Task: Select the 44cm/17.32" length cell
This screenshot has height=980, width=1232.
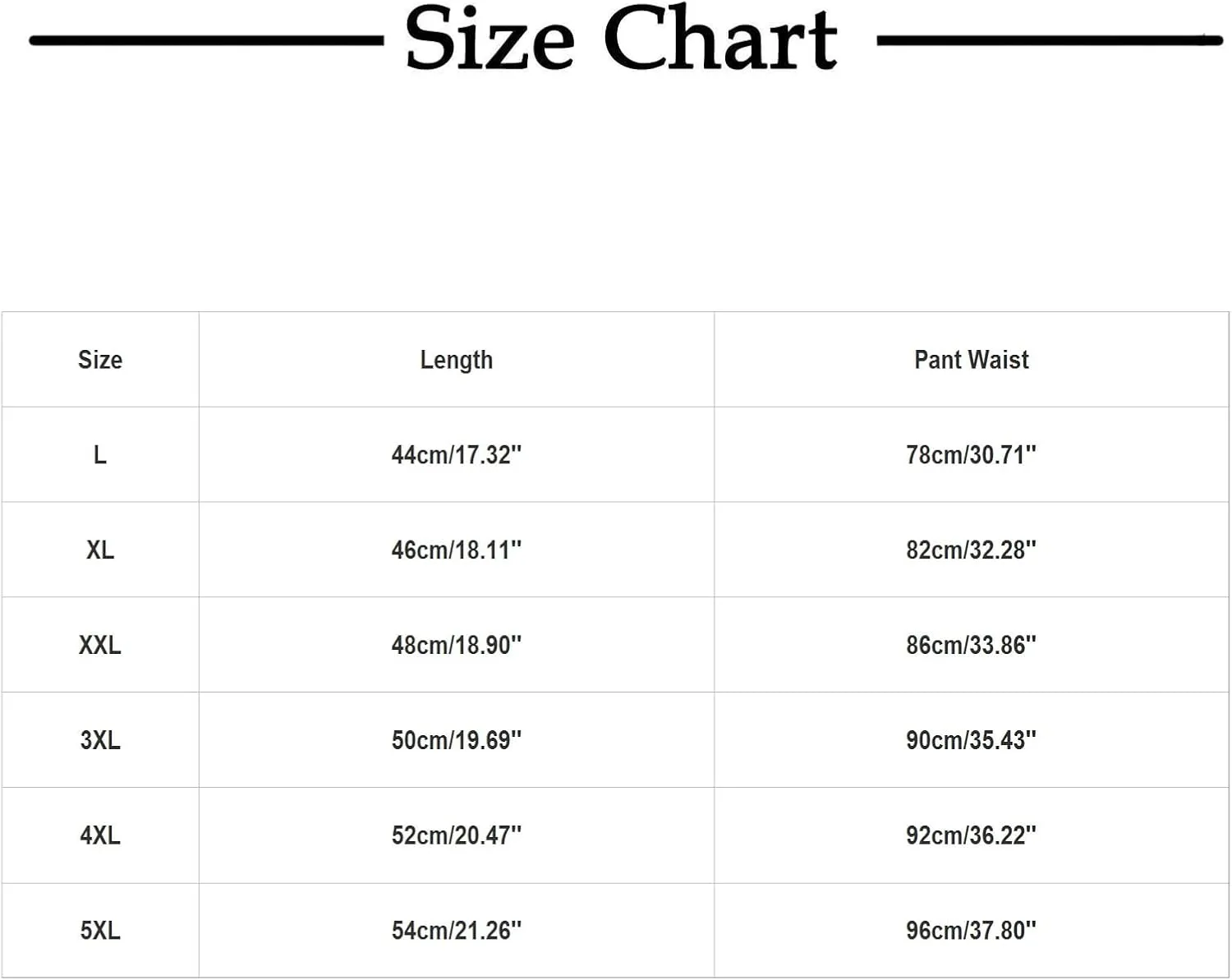Action: 457,455
